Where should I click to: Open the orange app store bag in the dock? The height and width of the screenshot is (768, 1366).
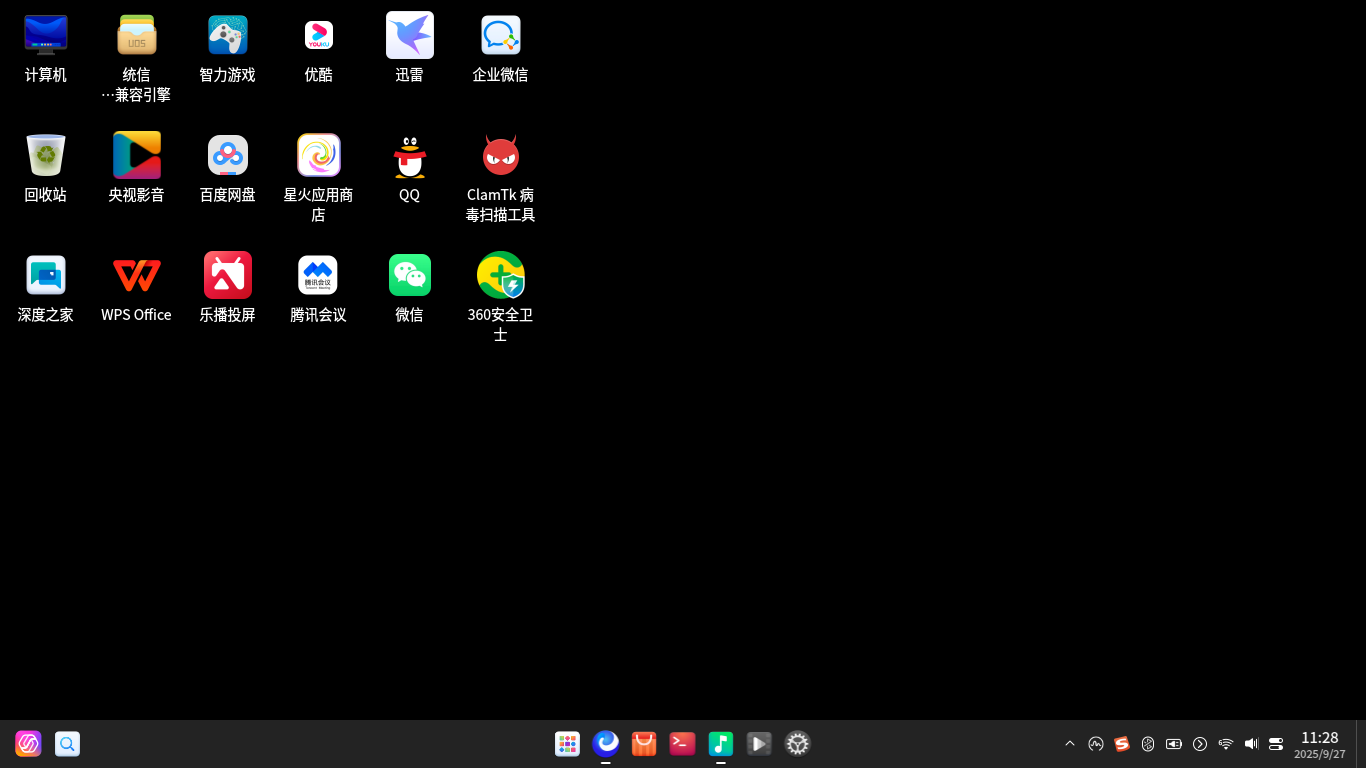[644, 744]
